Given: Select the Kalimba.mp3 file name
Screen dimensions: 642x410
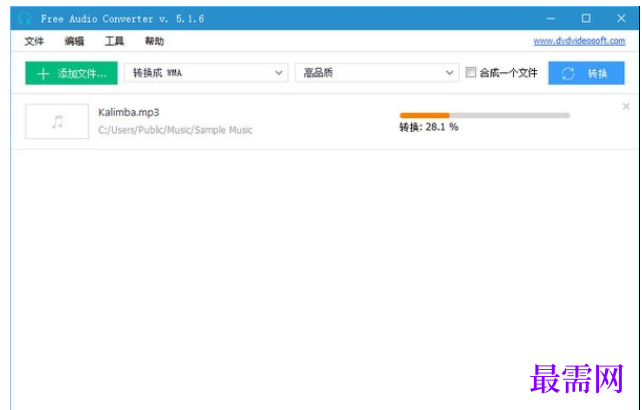Looking at the screenshot, I should 129,112.
